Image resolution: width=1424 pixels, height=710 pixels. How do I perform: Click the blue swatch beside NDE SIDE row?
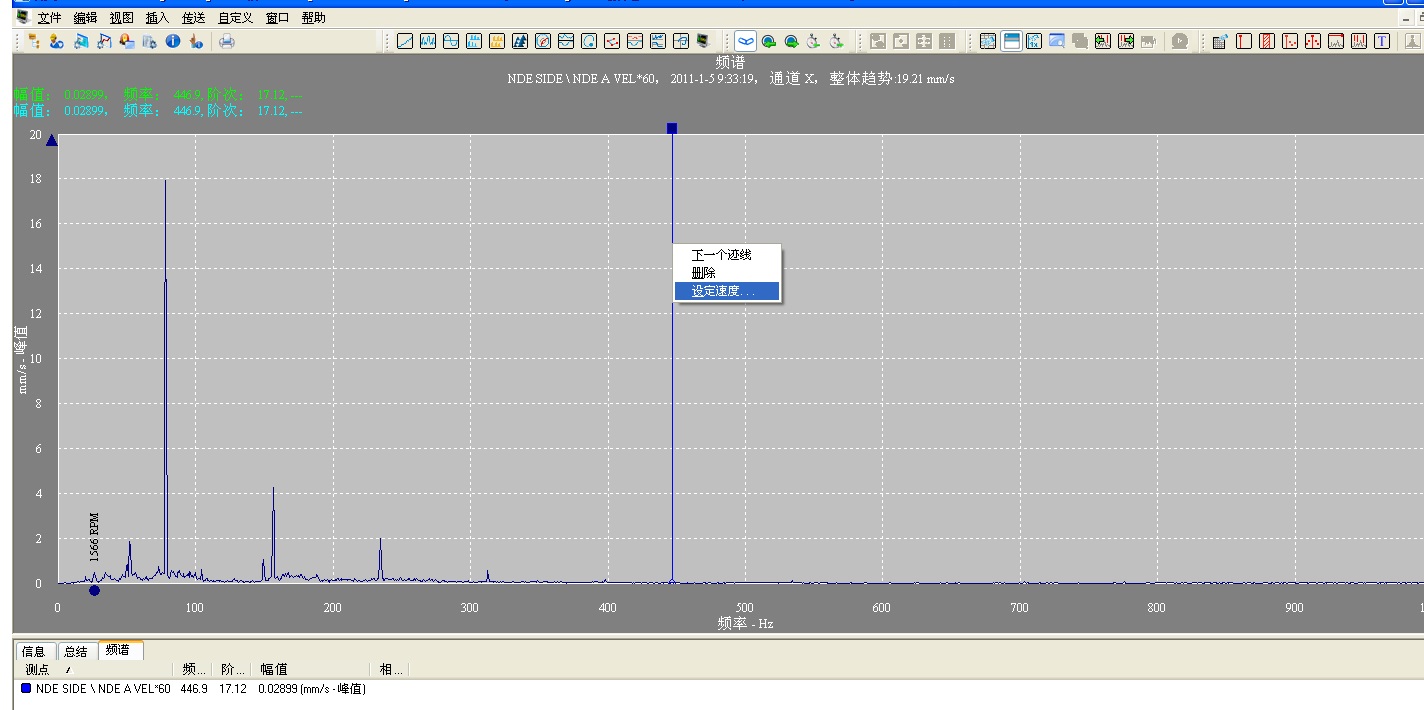coord(26,688)
